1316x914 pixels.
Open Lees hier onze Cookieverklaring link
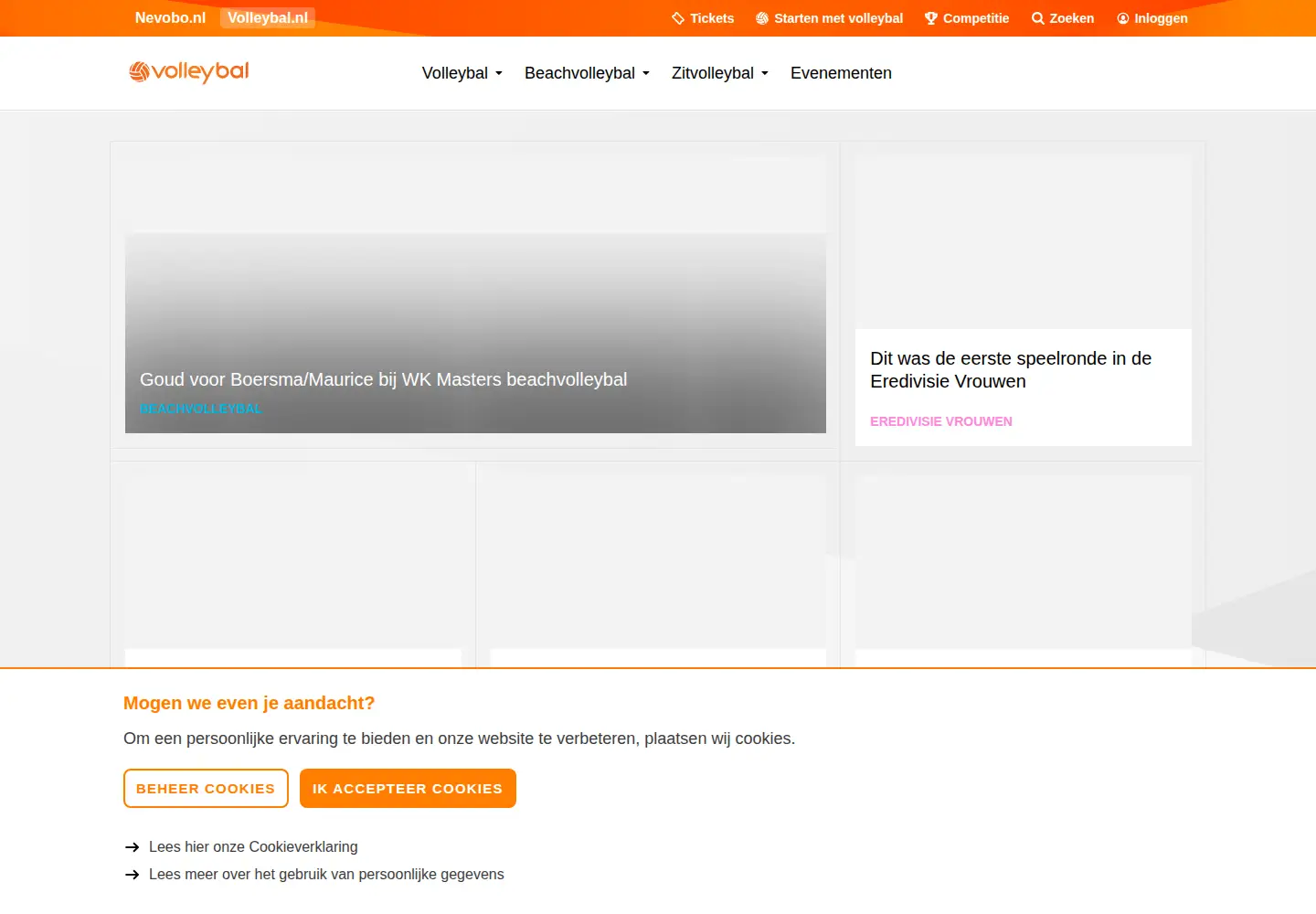click(x=253, y=847)
